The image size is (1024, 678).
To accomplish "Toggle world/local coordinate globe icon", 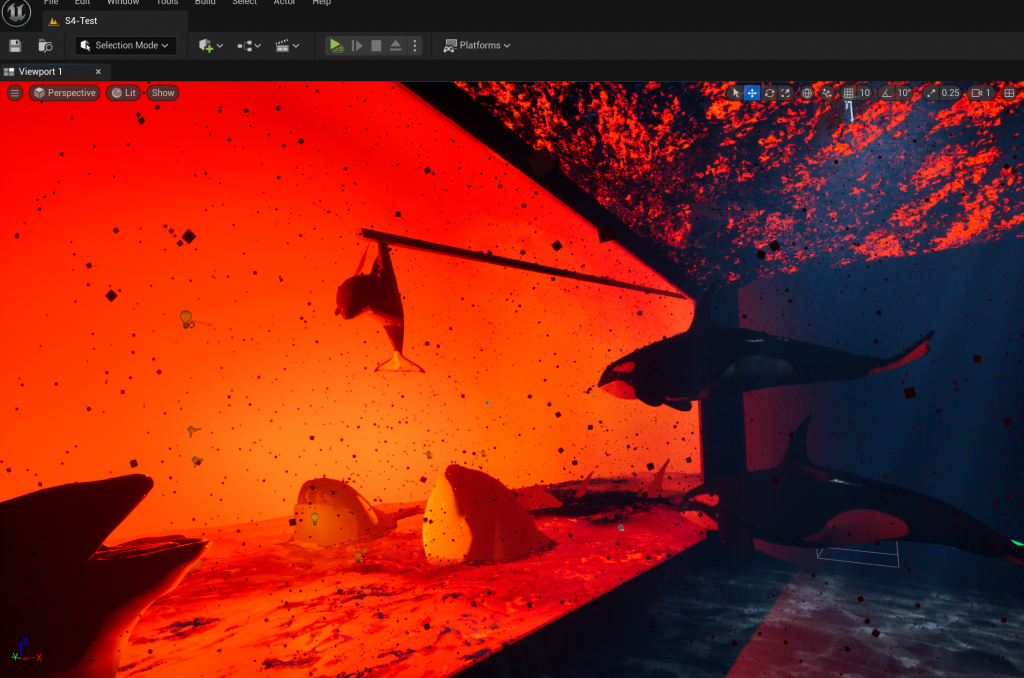I will [x=807, y=93].
